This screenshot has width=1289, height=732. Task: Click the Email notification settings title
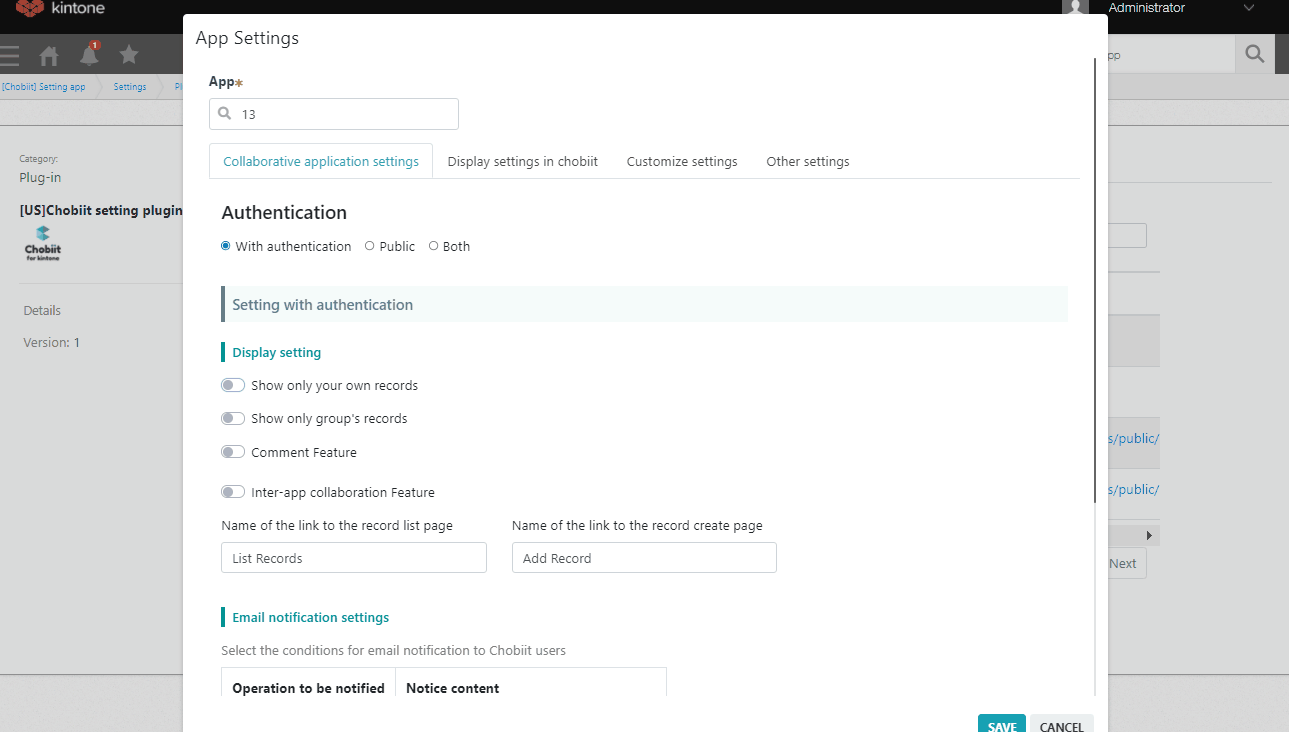[x=311, y=617]
